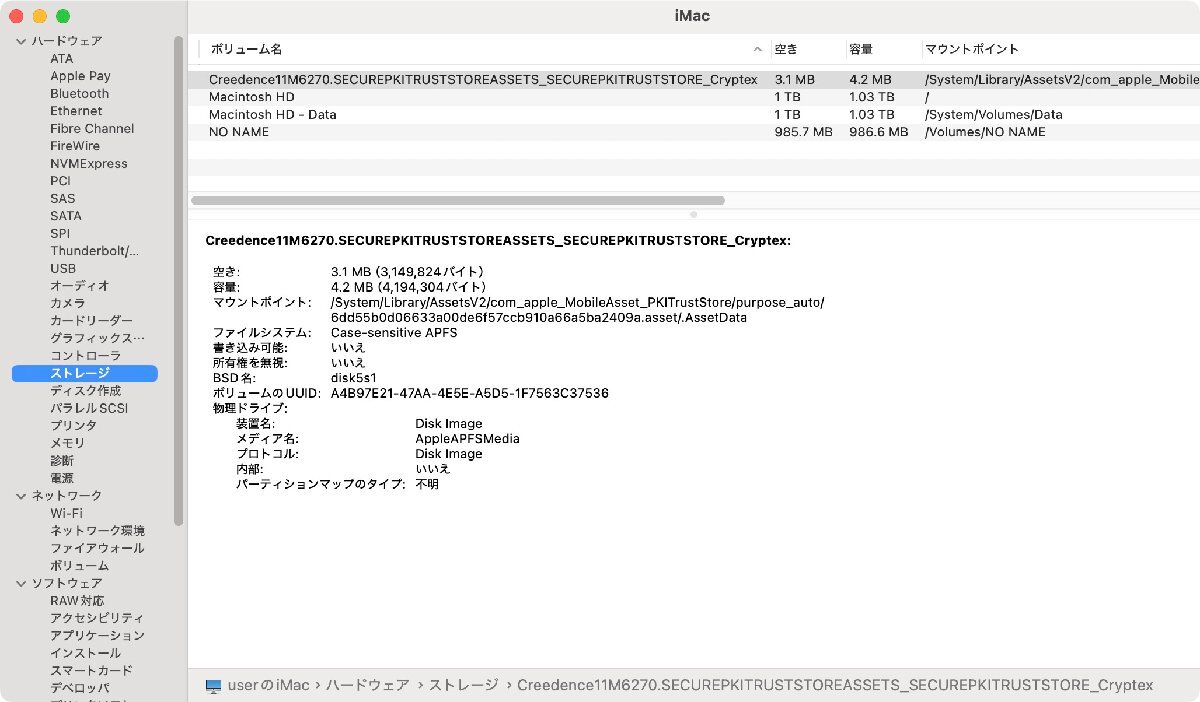Select RAW対応 in the sidebar
The image size is (1200, 702).
(x=77, y=601)
